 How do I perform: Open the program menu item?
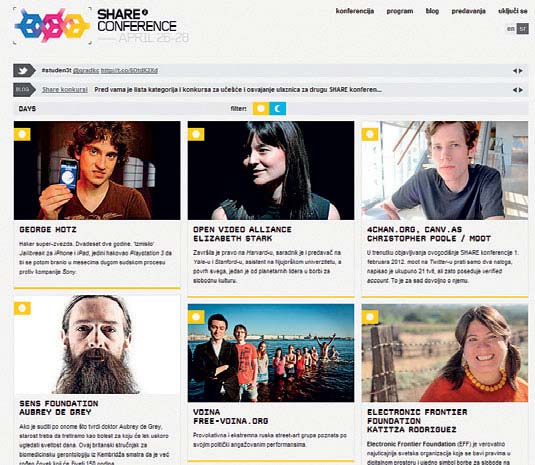(400, 11)
